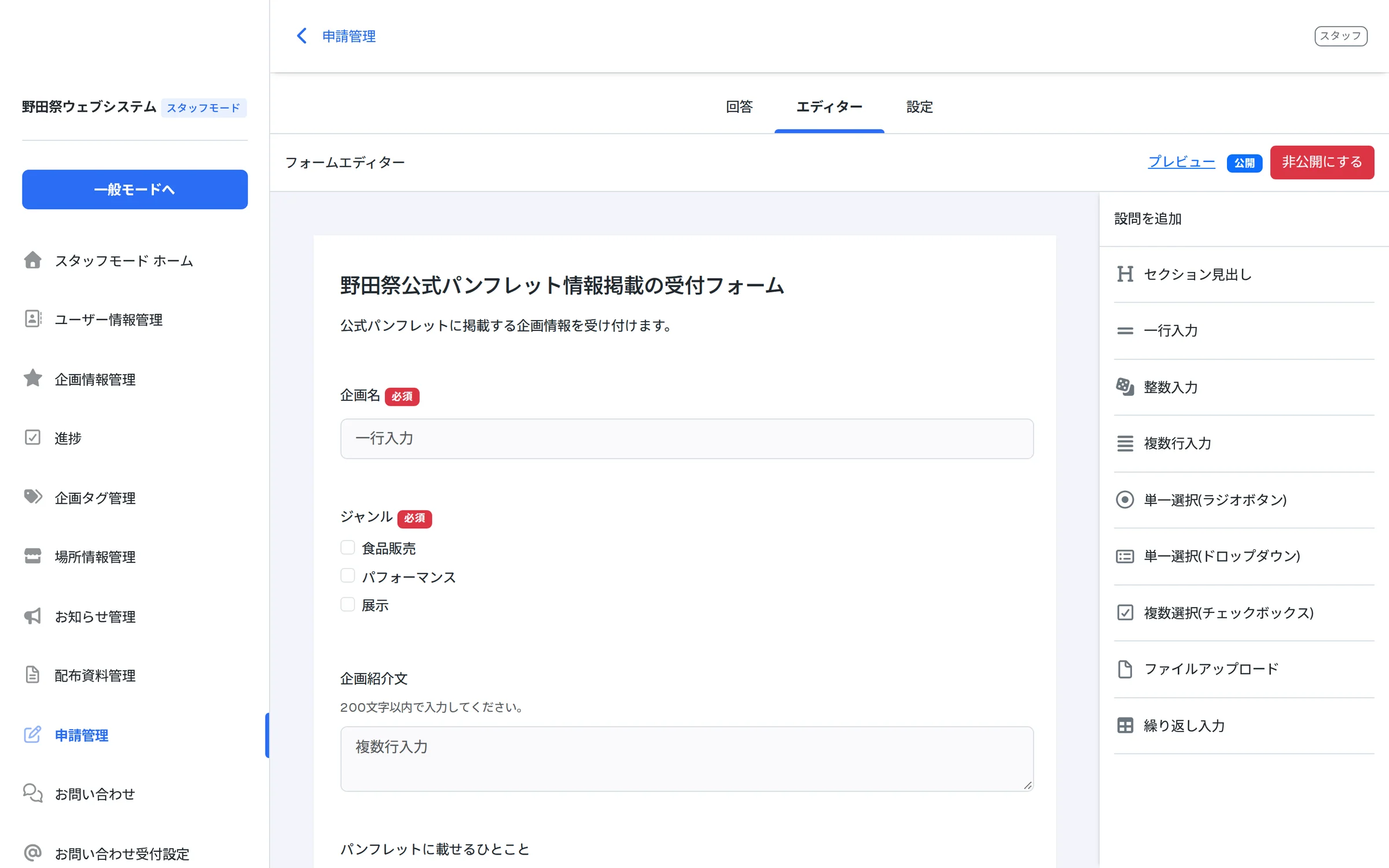Image resolution: width=1389 pixels, height=868 pixels.
Task: Click the 公開 status badge
Action: [1244, 163]
